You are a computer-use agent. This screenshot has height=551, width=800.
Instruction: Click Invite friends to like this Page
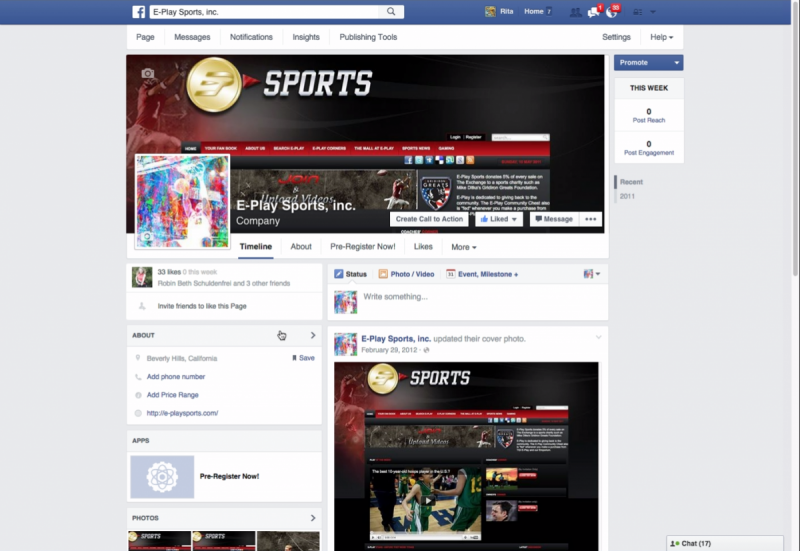coord(202,306)
